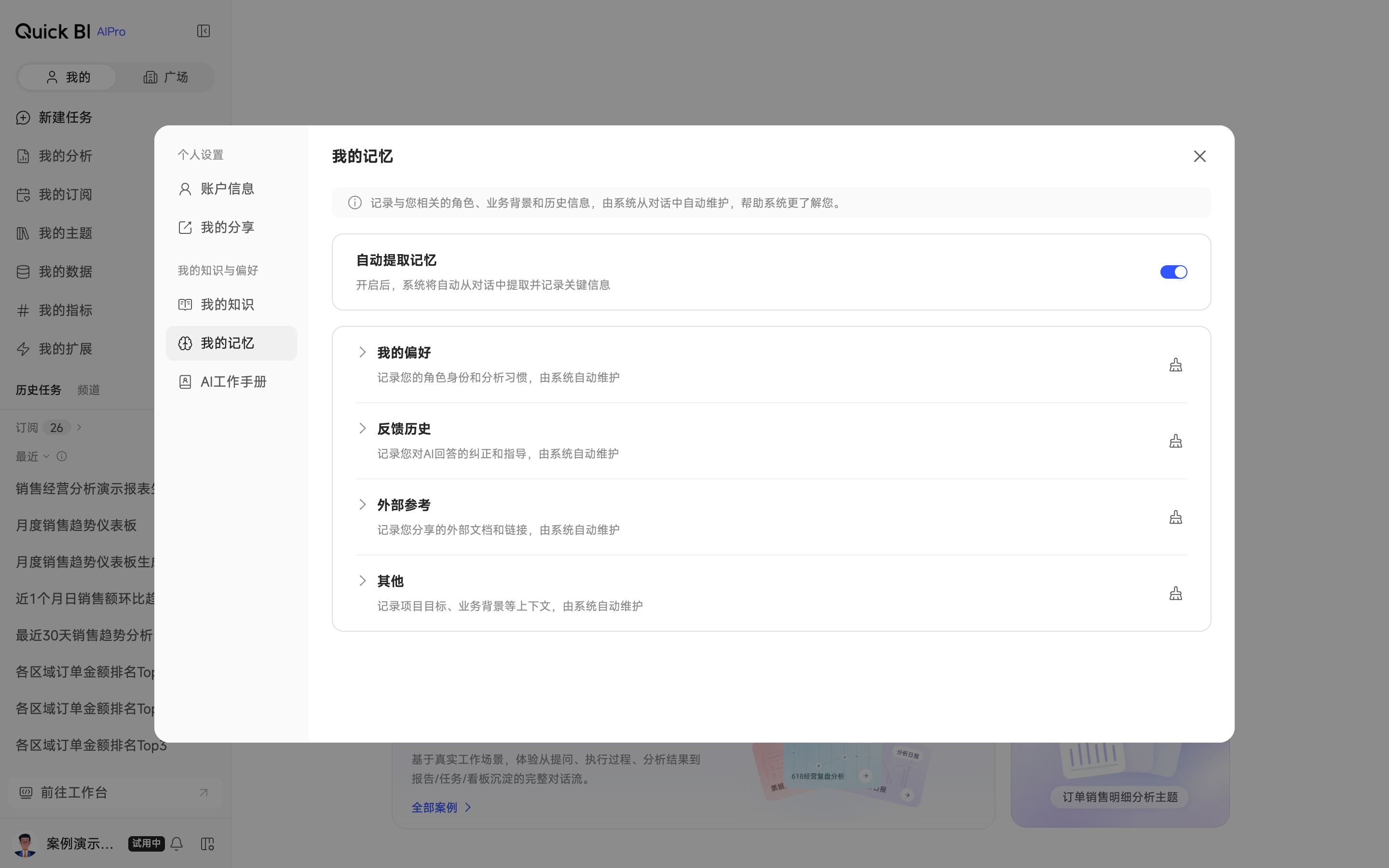Screen dimensions: 1389x868
Task: Open the 最近 sort dropdown
Action: (x=33, y=456)
